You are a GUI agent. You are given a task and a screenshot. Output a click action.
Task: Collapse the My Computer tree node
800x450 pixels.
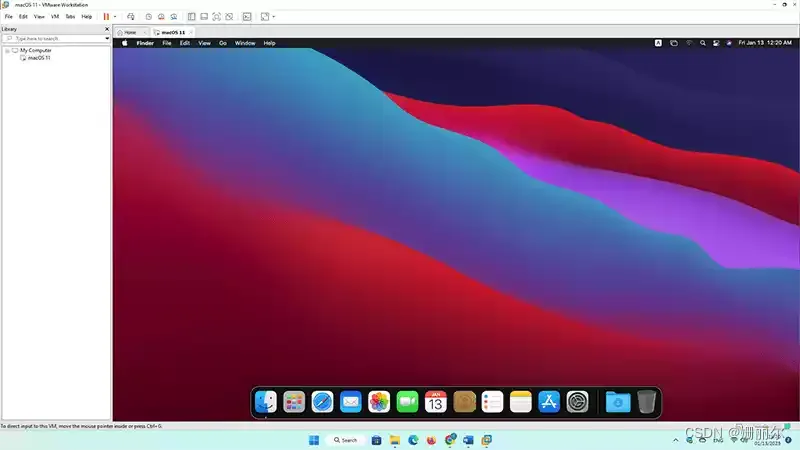point(7,51)
